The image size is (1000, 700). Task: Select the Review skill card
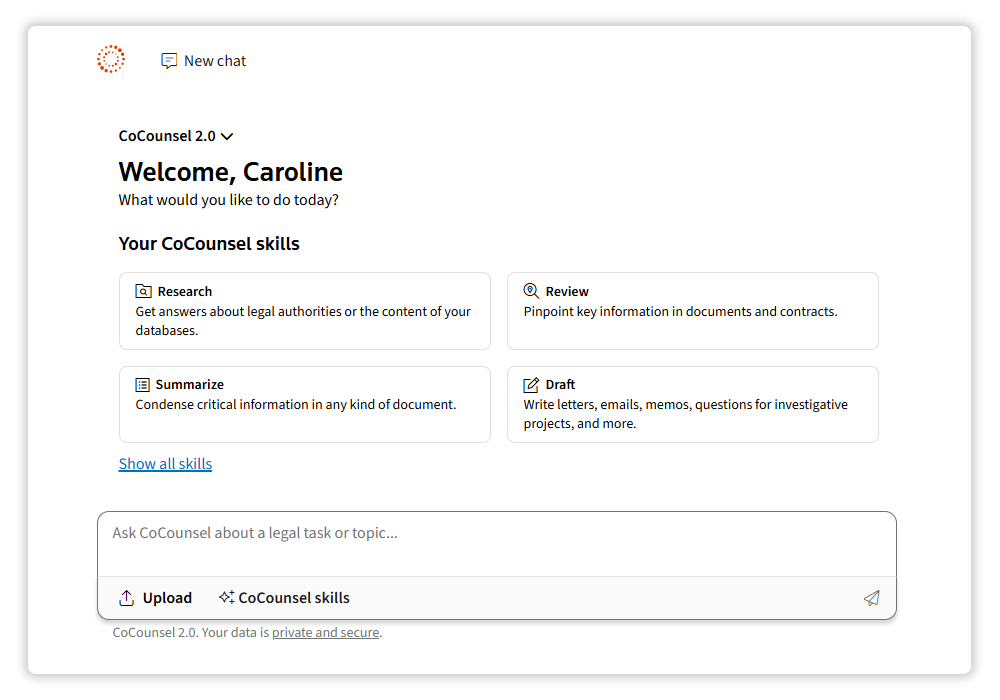[x=692, y=311]
